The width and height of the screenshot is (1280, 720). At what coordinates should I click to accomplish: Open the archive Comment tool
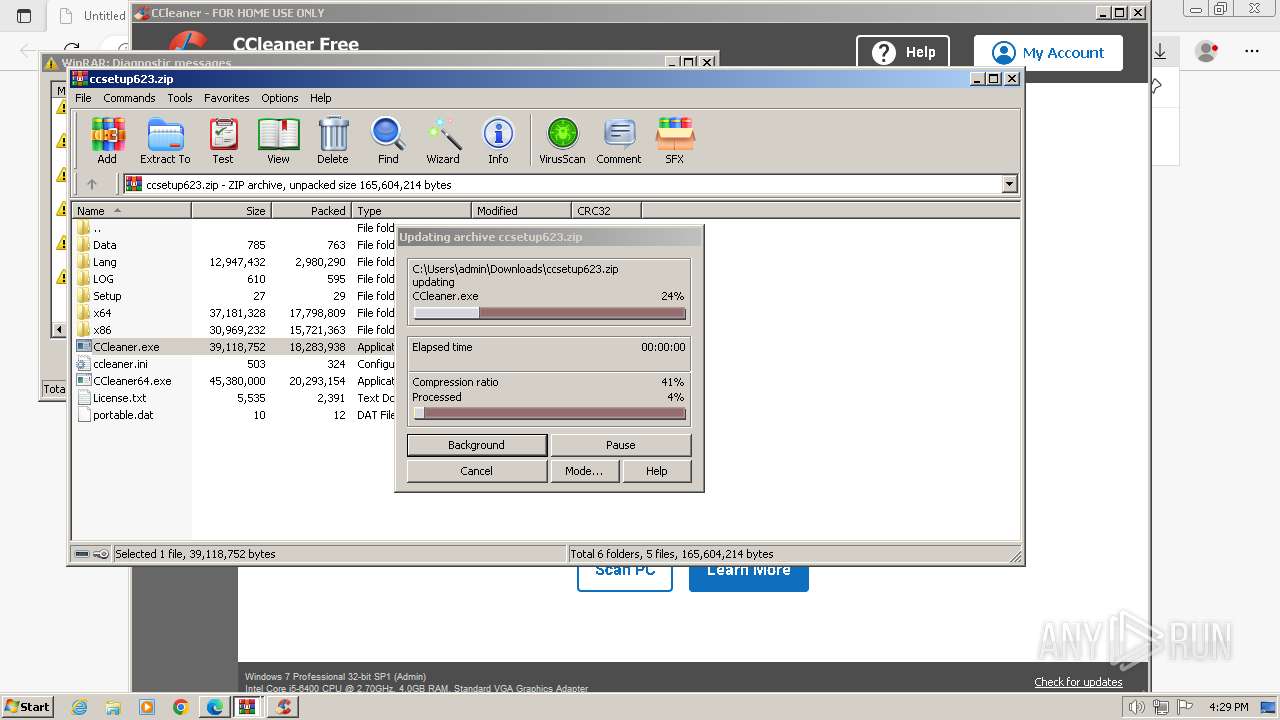619,140
